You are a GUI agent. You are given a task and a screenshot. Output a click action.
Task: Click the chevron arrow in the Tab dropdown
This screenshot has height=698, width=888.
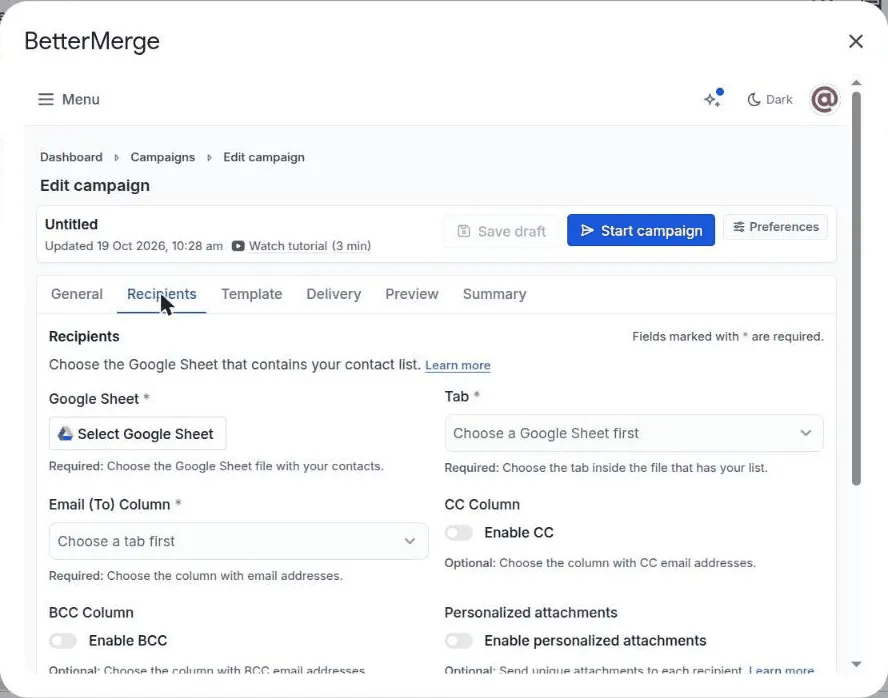[805, 433]
